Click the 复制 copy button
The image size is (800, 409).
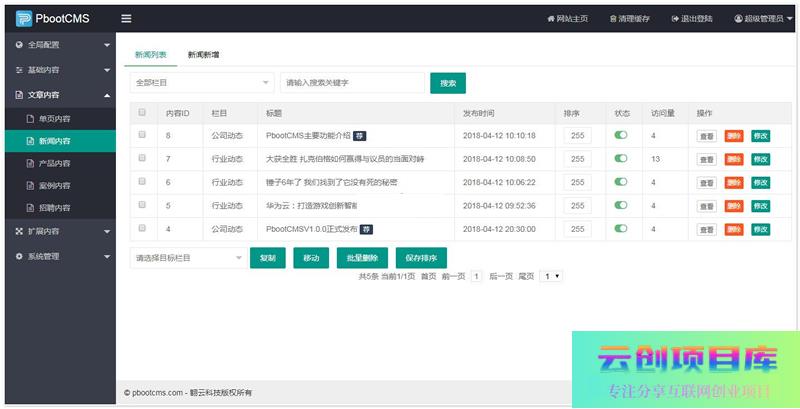tap(268, 258)
